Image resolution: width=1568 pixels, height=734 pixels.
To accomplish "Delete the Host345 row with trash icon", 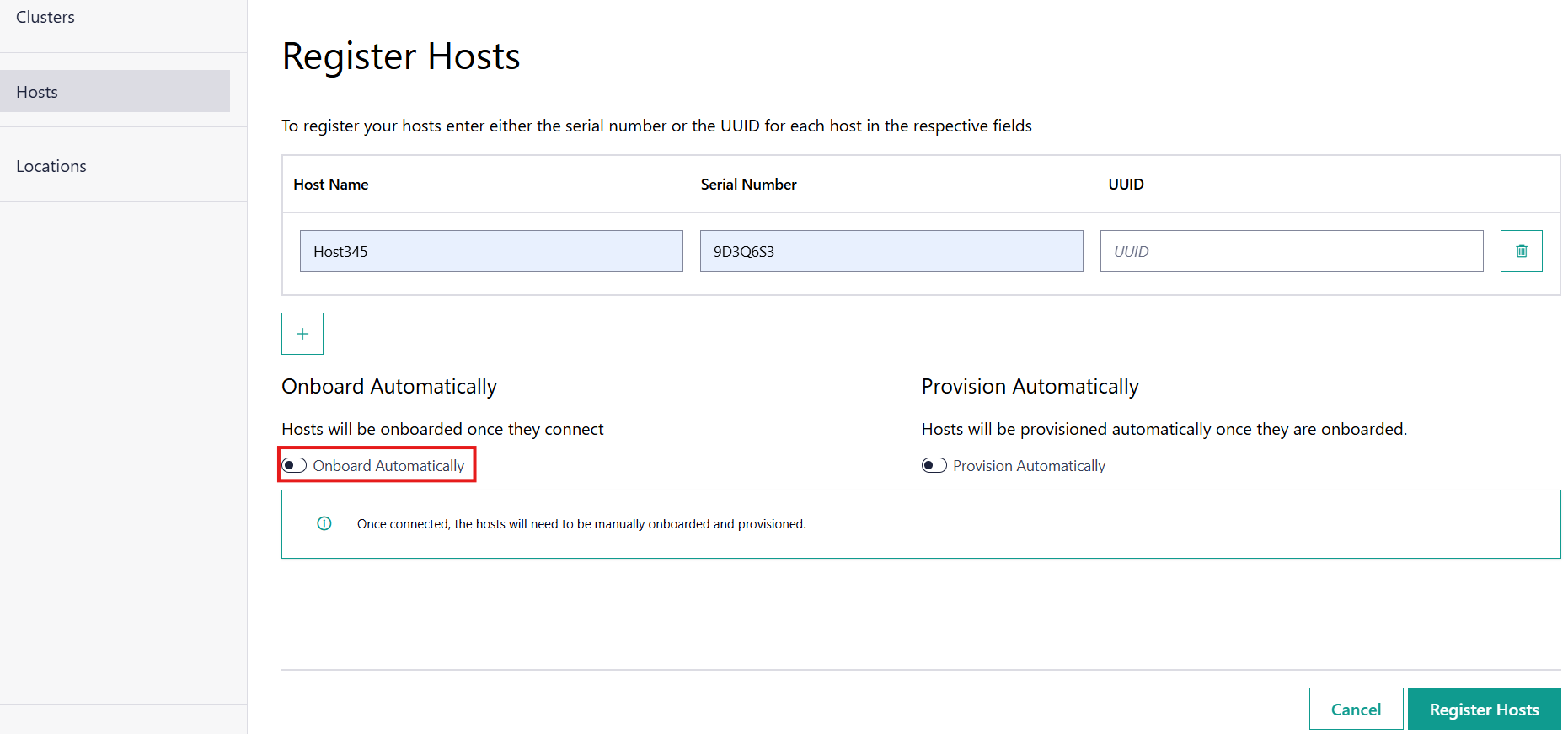I will tap(1521, 251).
